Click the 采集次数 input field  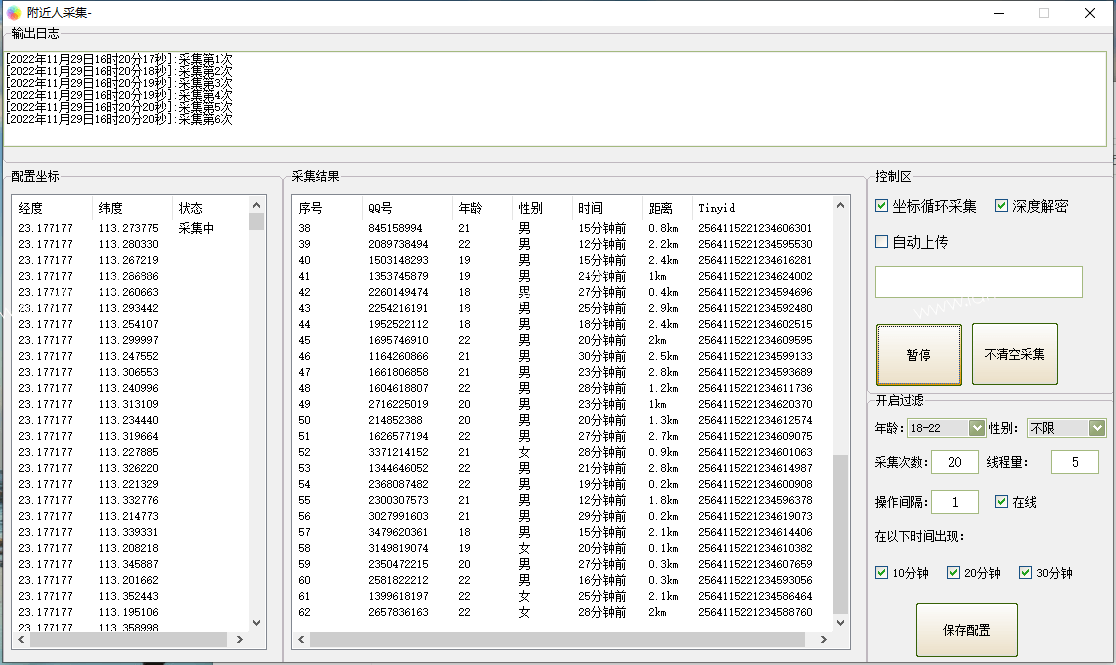954,462
